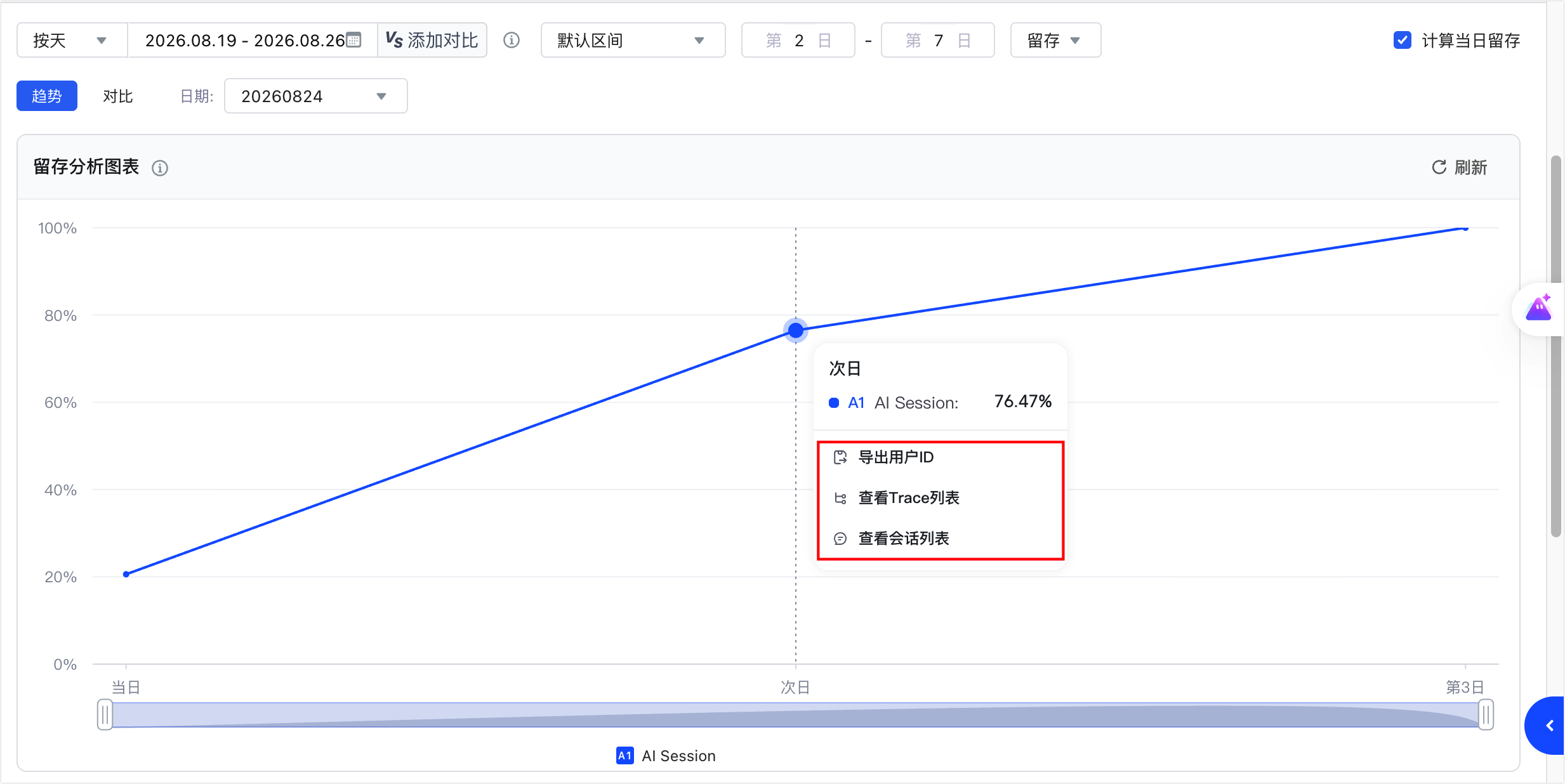The height and width of the screenshot is (784, 1565).
Task: Click the 76.47% value in tooltip
Action: [x=1022, y=402]
